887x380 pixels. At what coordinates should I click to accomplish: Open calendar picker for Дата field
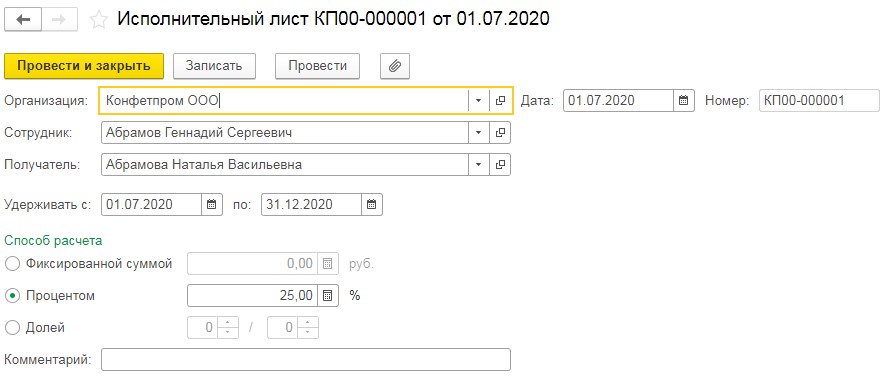point(683,101)
